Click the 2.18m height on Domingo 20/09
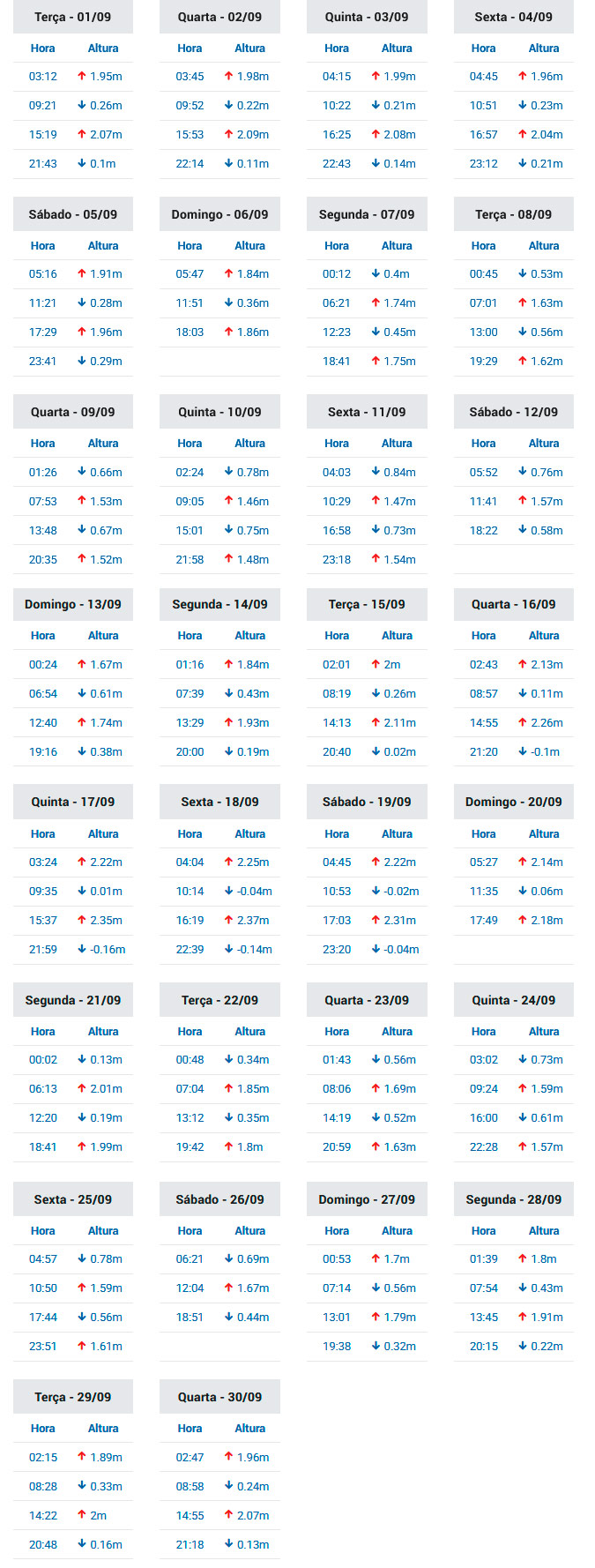The image size is (595, 1568). (x=547, y=920)
